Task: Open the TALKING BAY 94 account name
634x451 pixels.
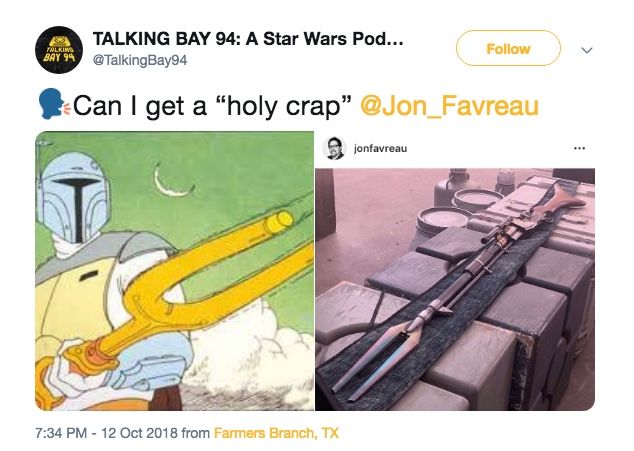Action: [x=248, y=39]
